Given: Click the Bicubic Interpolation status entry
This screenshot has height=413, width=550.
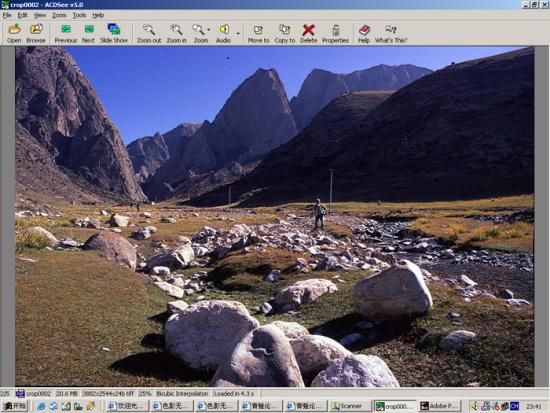Looking at the screenshot, I should [x=182, y=394].
